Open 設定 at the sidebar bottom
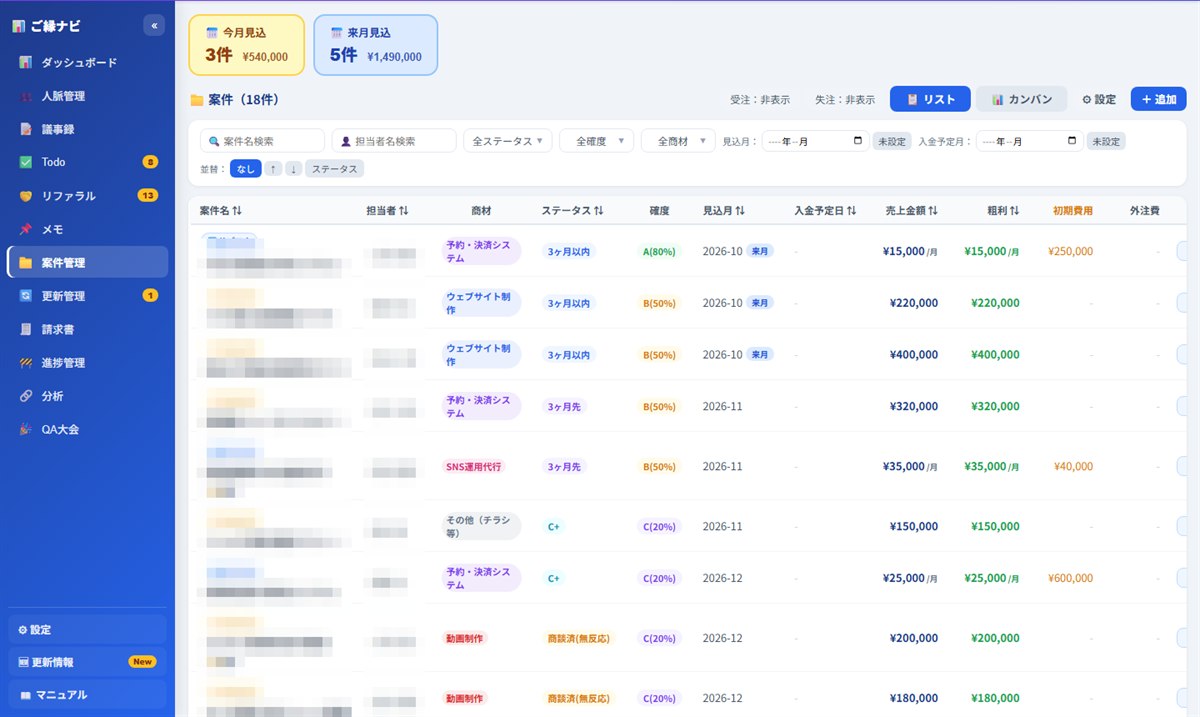The height and width of the screenshot is (717, 1200). pos(87,630)
